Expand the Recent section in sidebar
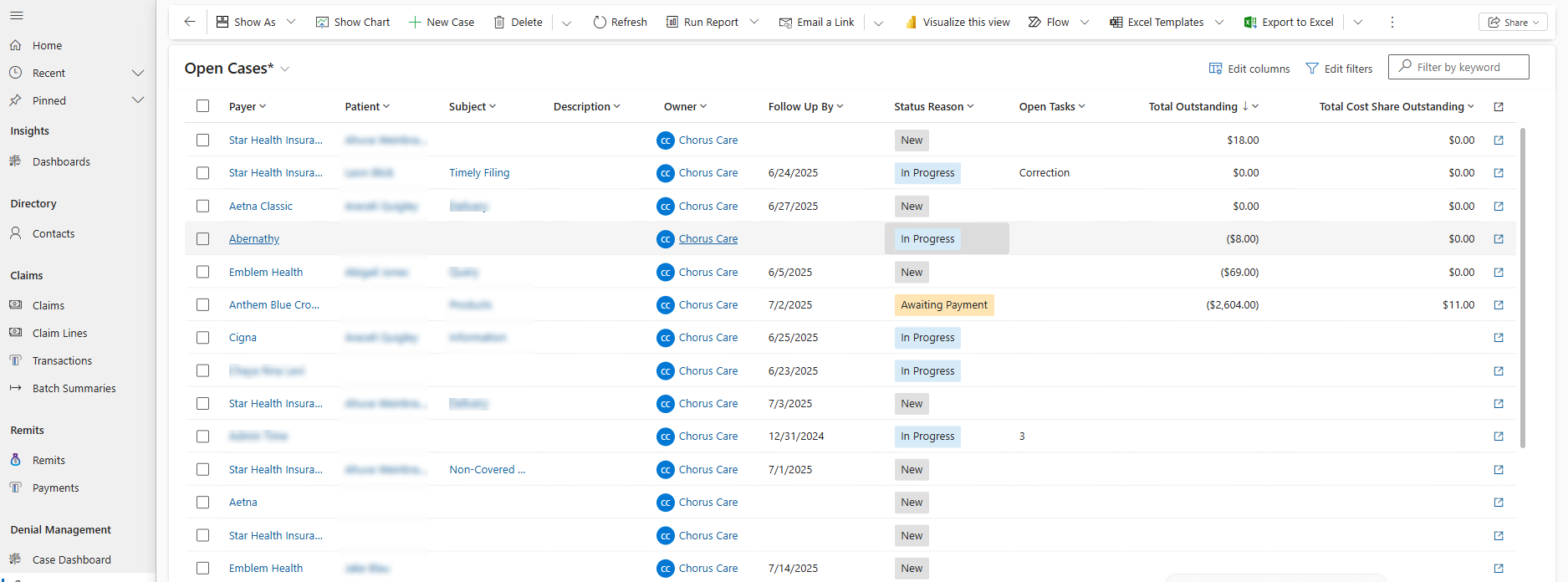 [138, 74]
